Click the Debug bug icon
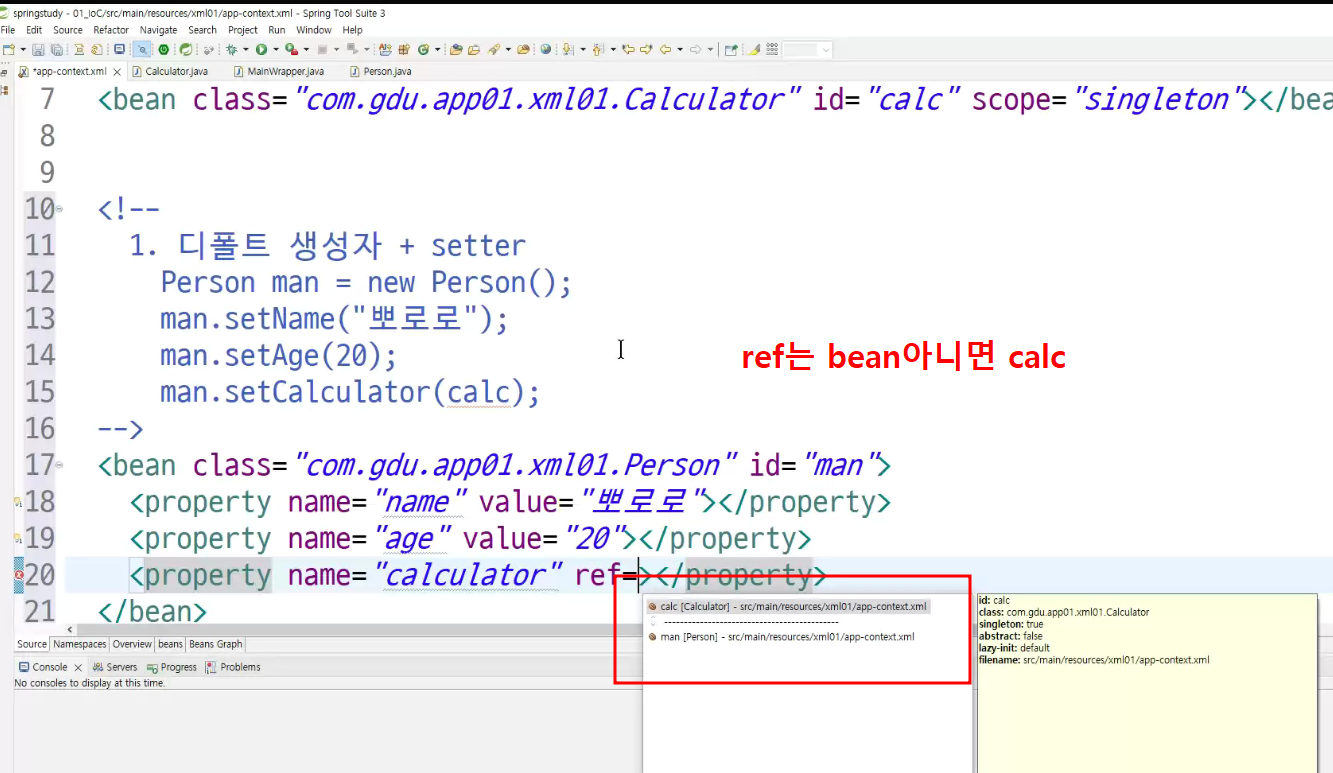Image resolution: width=1333 pixels, height=773 pixels. click(232, 49)
